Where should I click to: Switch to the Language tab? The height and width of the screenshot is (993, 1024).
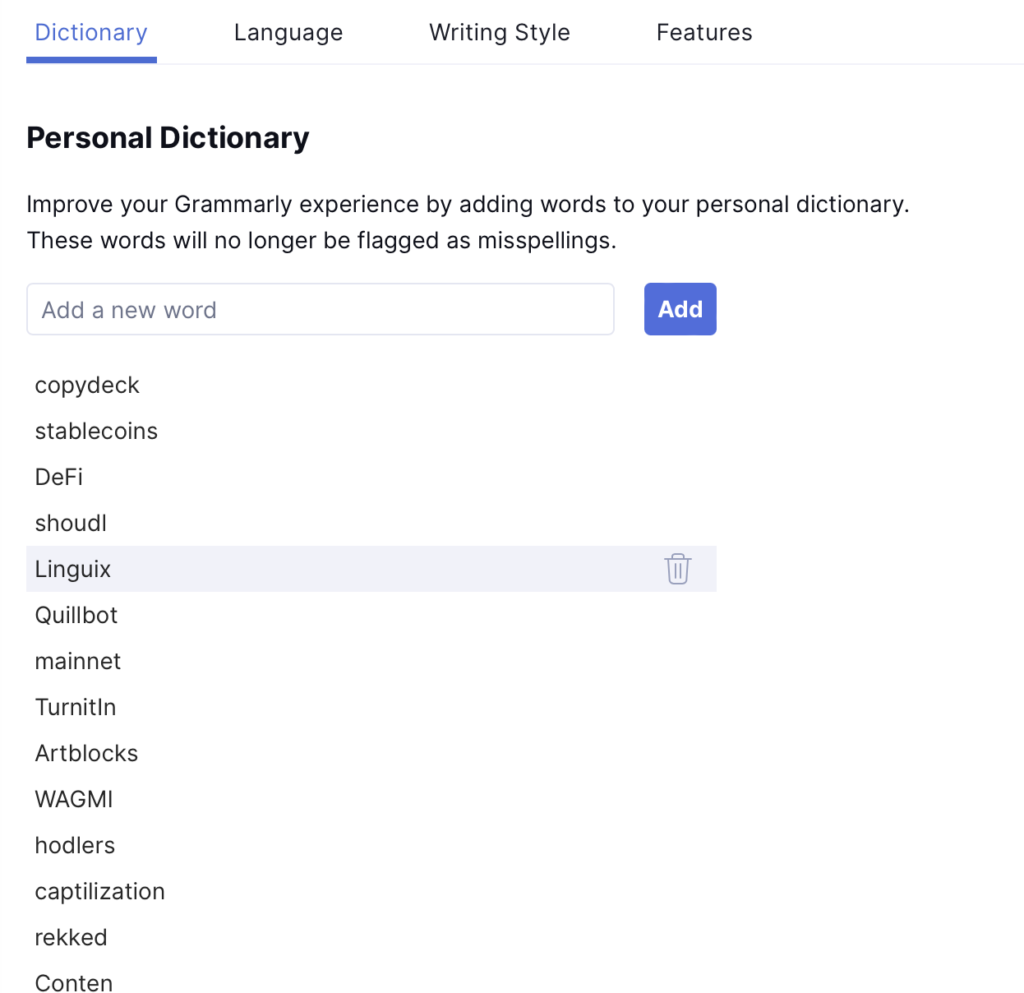[x=288, y=32]
